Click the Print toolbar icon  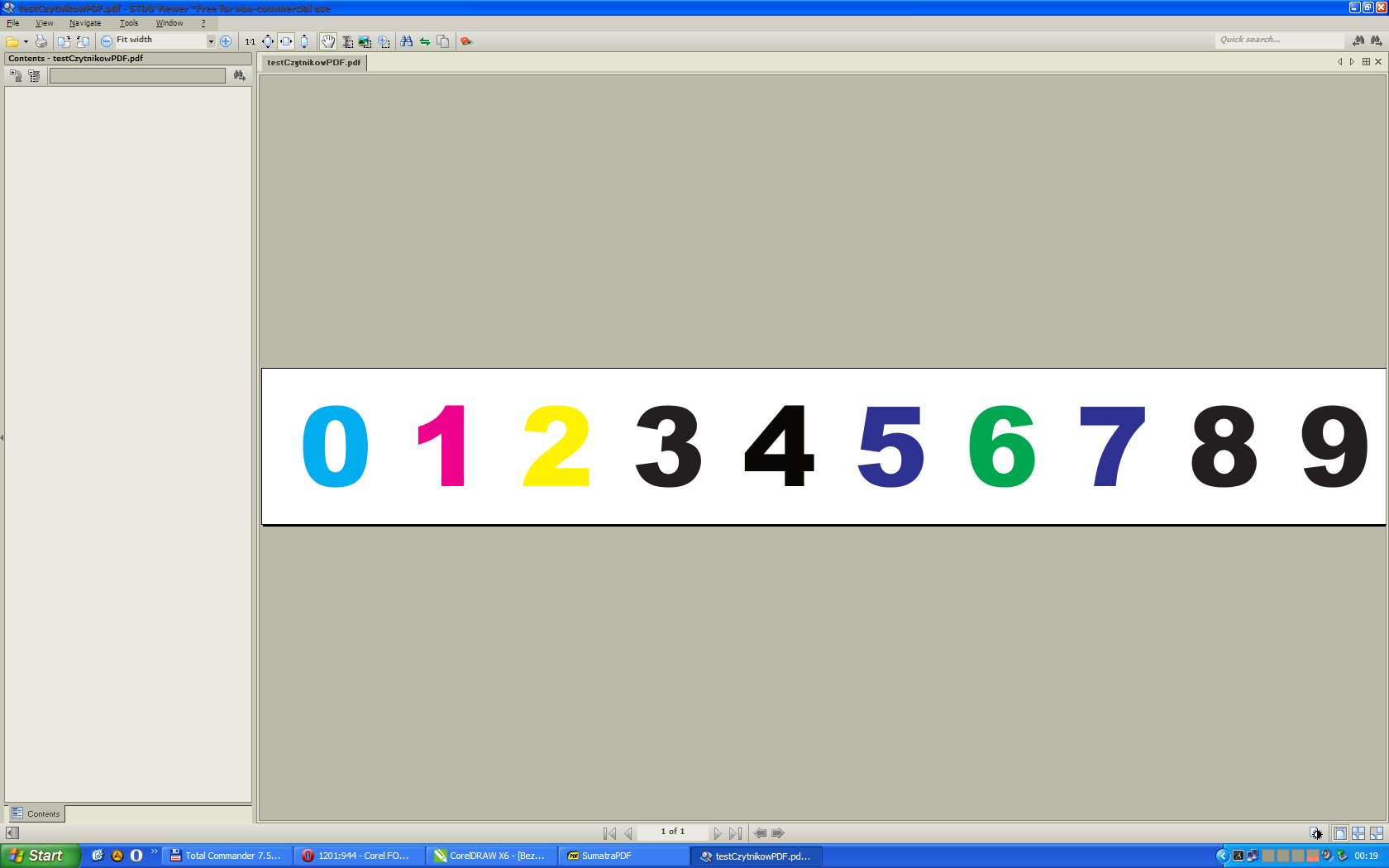pyautogui.click(x=41, y=41)
